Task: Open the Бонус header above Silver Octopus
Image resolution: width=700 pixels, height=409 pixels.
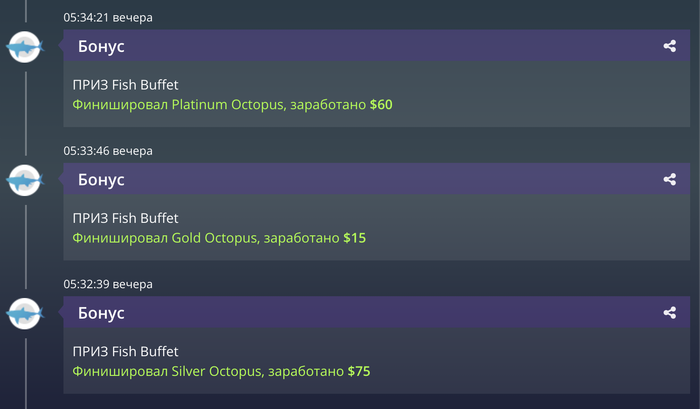Action: tap(101, 313)
